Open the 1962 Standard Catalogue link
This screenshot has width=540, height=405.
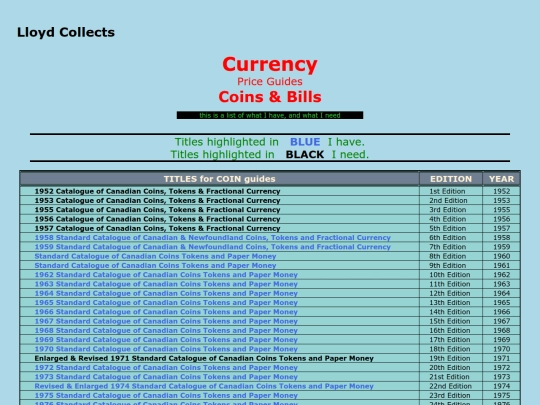(166, 275)
